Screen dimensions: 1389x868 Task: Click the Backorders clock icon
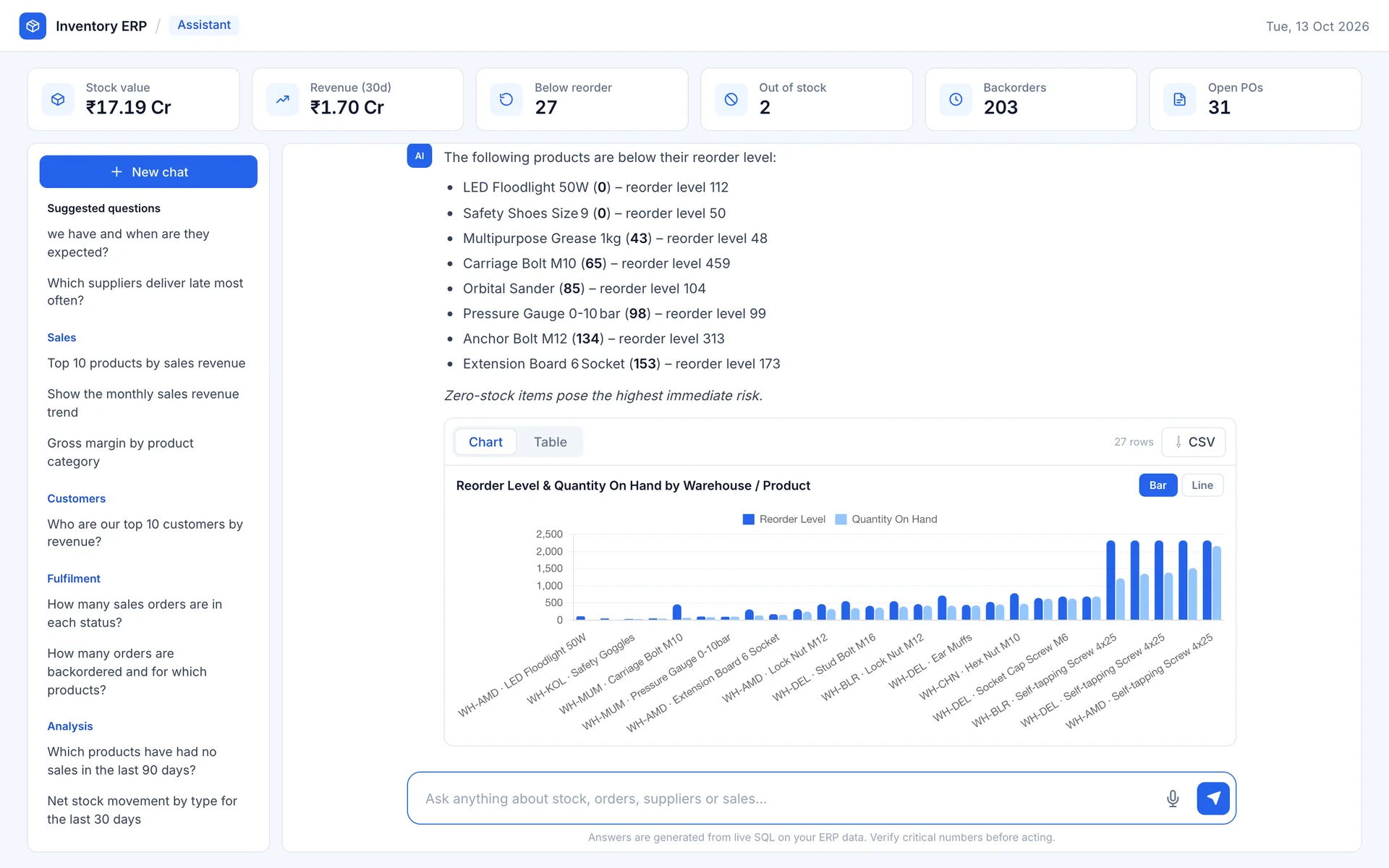(956, 99)
